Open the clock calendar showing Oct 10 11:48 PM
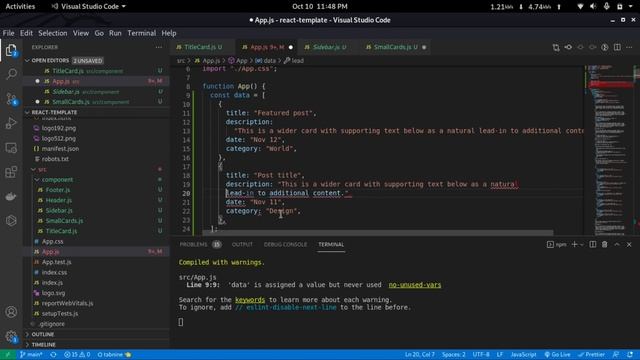Screen dimensions: 640x360 [x=320, y=7]
